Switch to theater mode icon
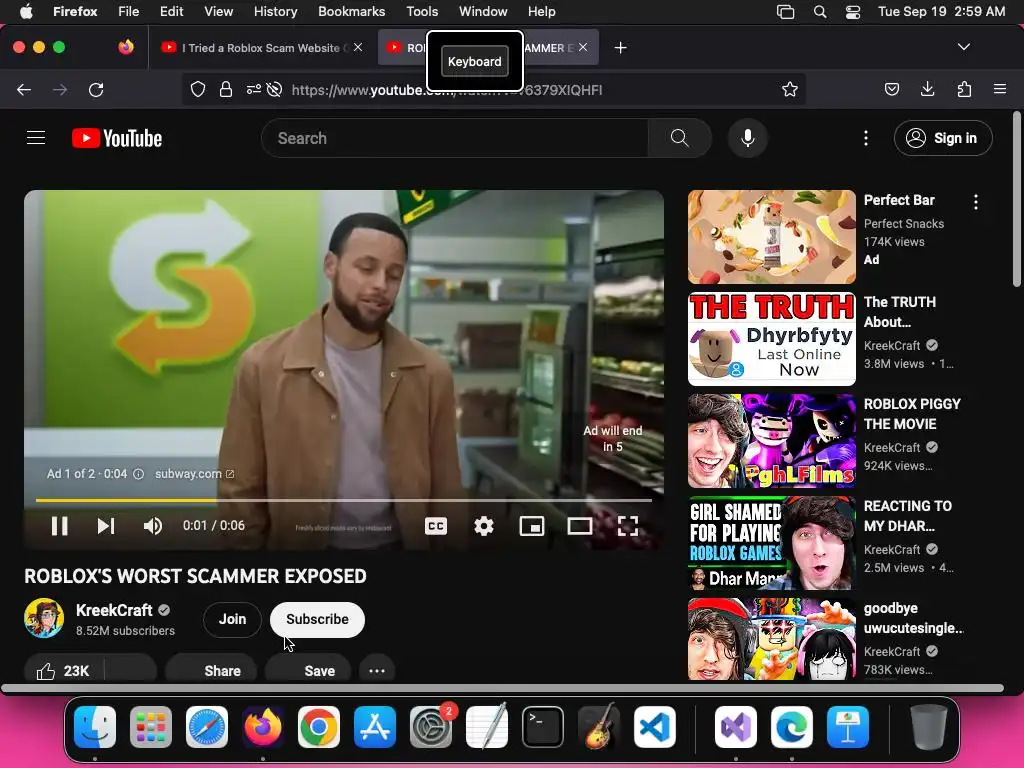Screen dimensions: 1024x768 coord(579,526)
